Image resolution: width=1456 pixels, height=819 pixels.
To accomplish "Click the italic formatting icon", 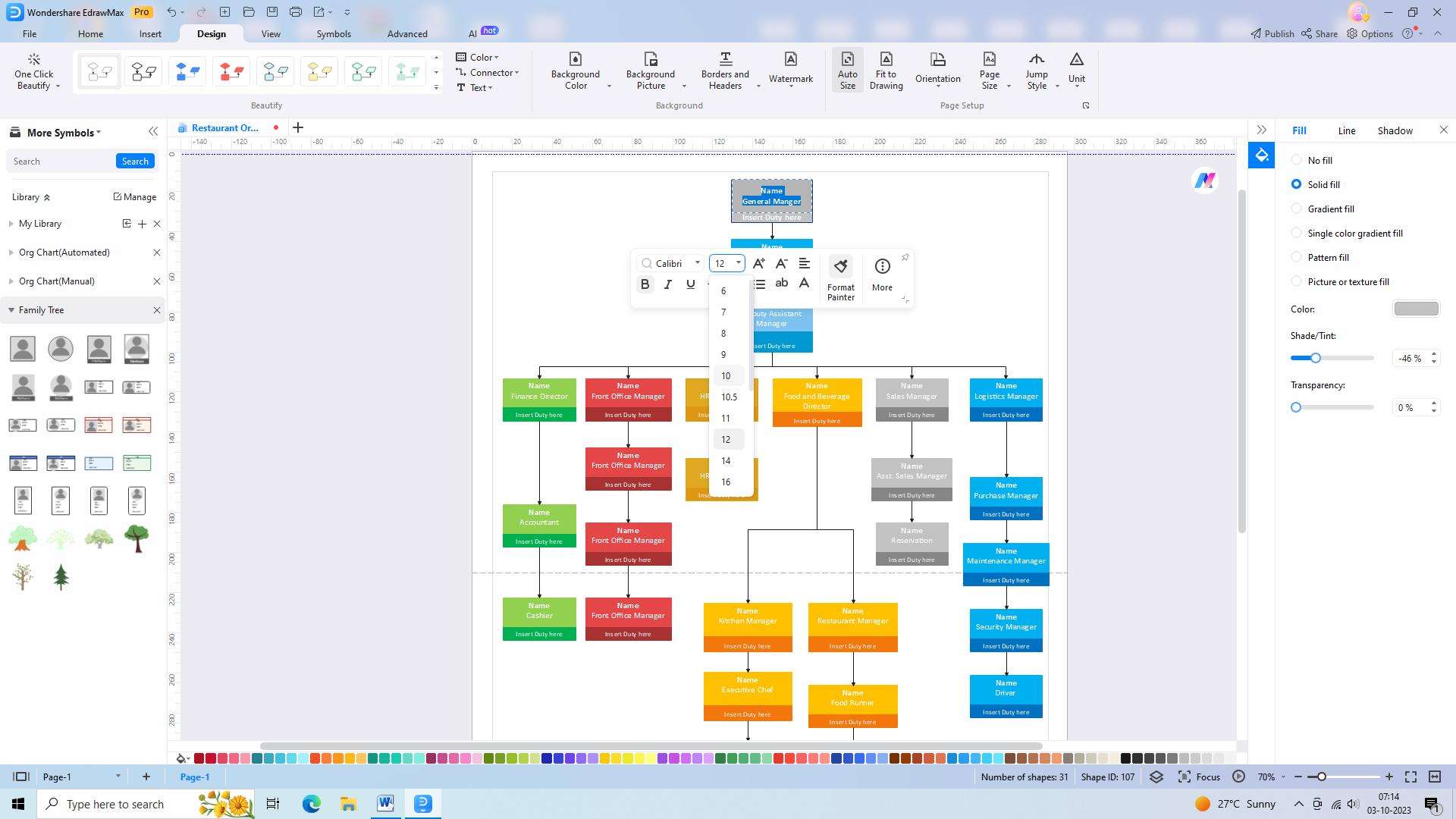I will [x=667, y=284].
